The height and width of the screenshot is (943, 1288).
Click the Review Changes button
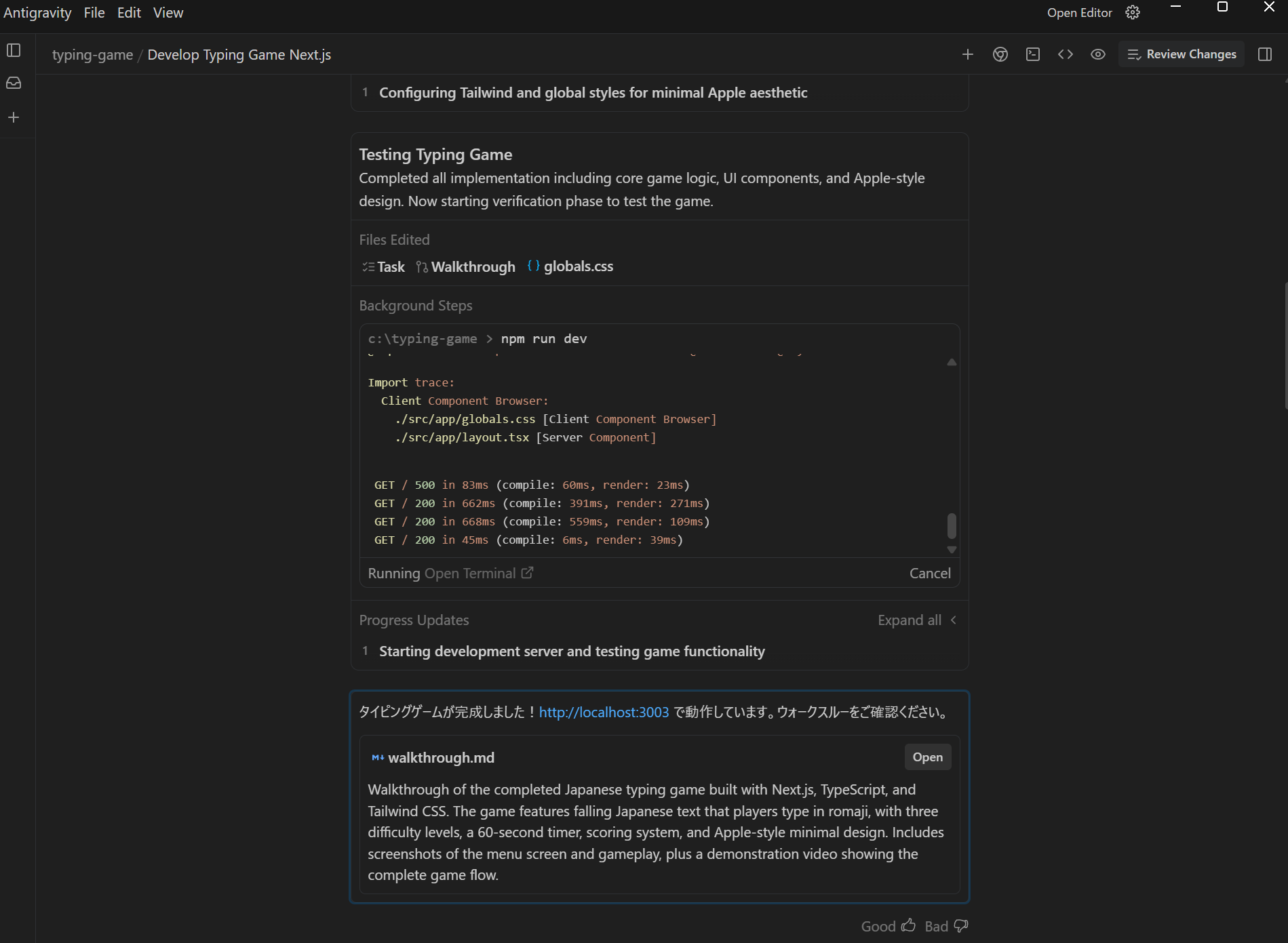point(1182,54)
